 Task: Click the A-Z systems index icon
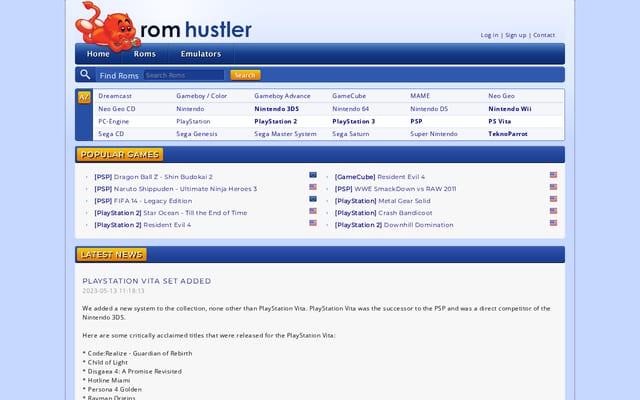(84, 97)
